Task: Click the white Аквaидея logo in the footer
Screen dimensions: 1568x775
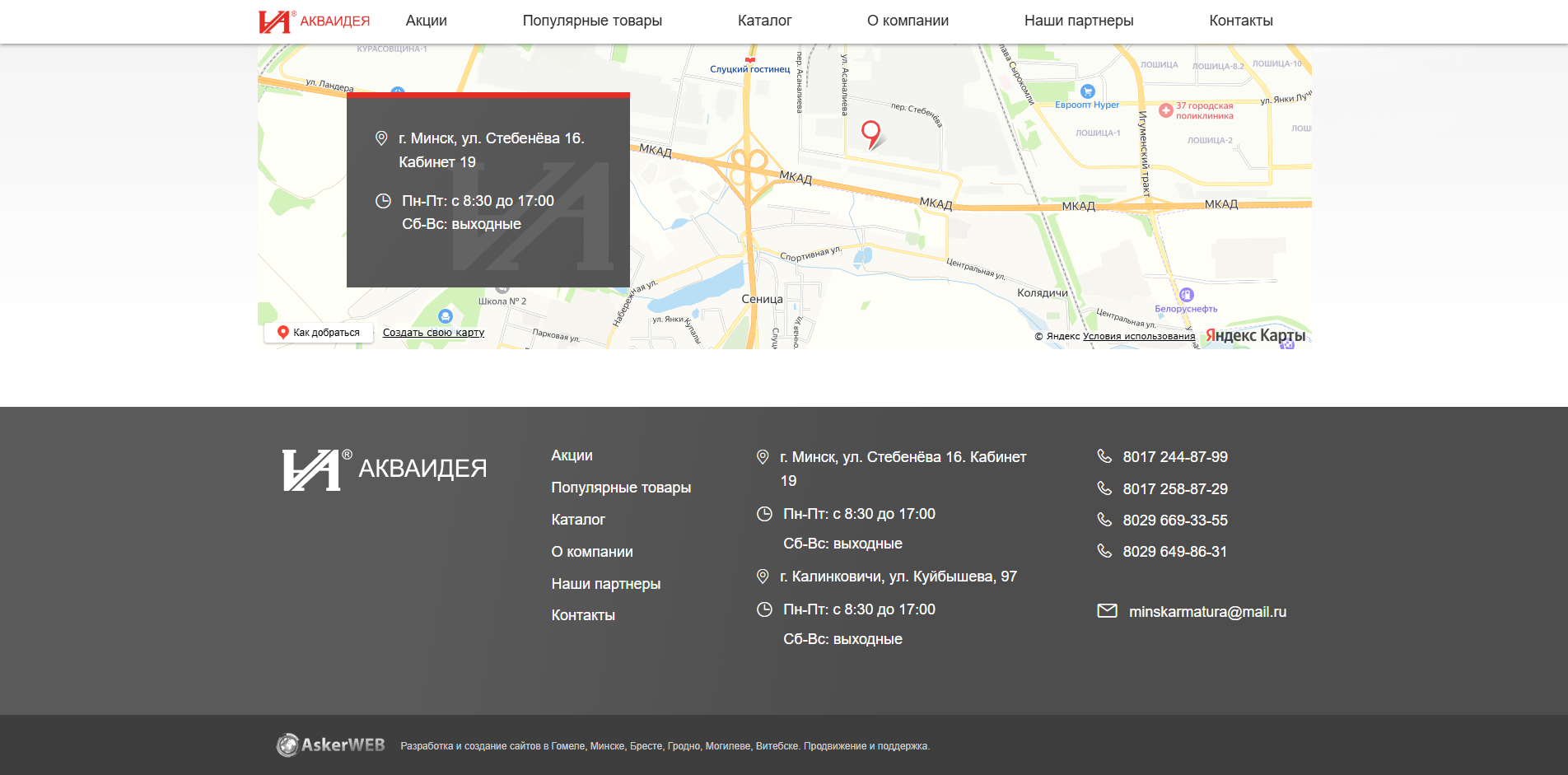Action: click(385, 469)
